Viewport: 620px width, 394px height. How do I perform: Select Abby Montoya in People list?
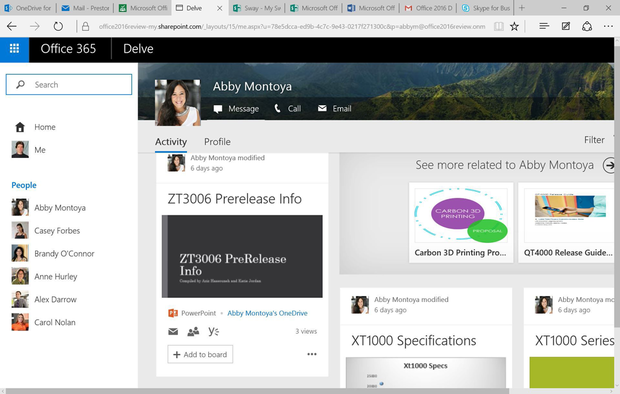[49, 208]
